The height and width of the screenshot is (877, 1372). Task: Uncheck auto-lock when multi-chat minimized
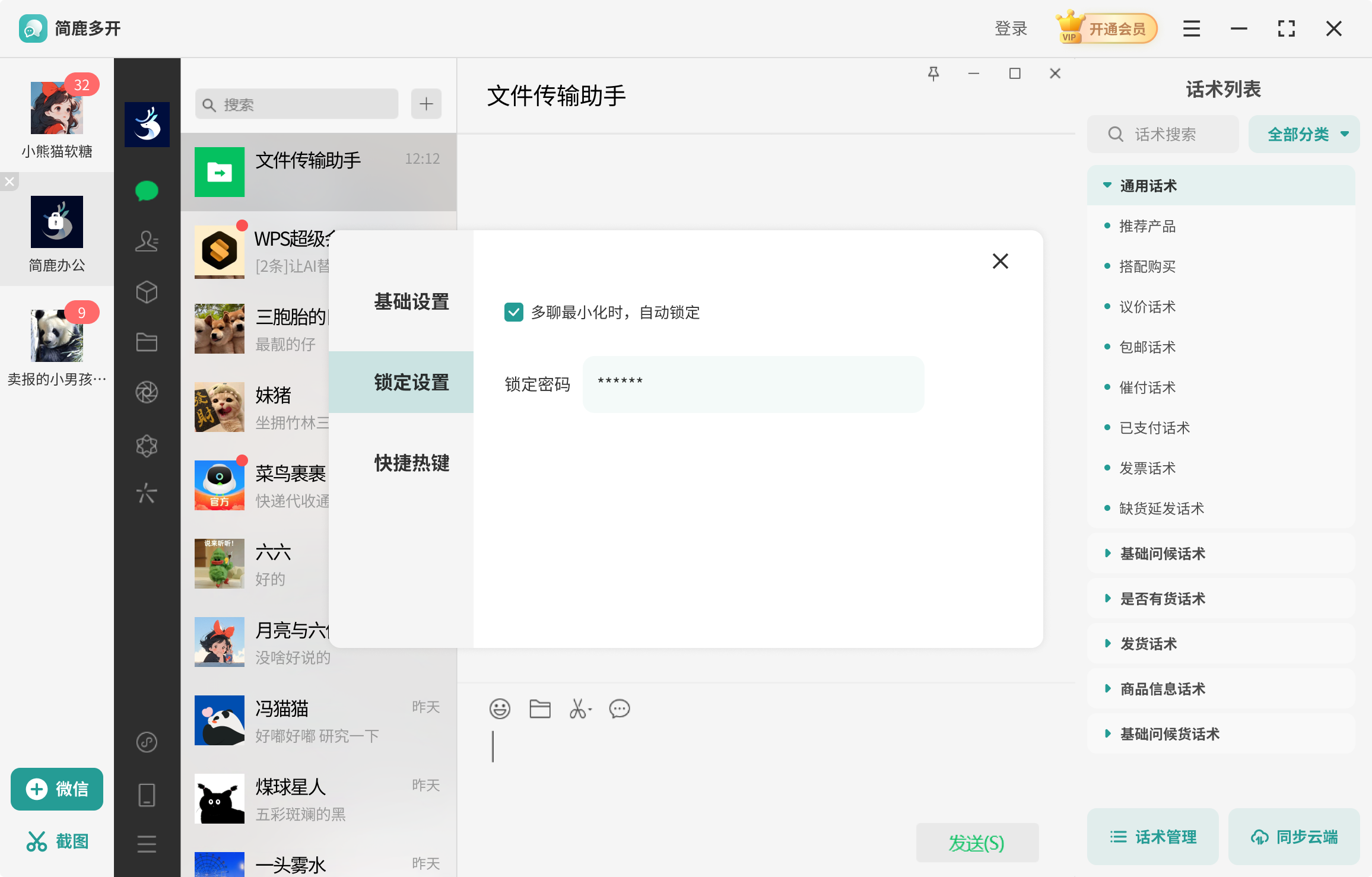(514, 312)
